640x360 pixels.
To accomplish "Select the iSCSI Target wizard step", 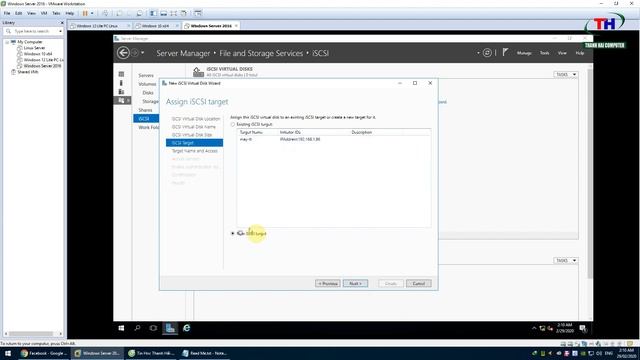I will pos(194,143).
